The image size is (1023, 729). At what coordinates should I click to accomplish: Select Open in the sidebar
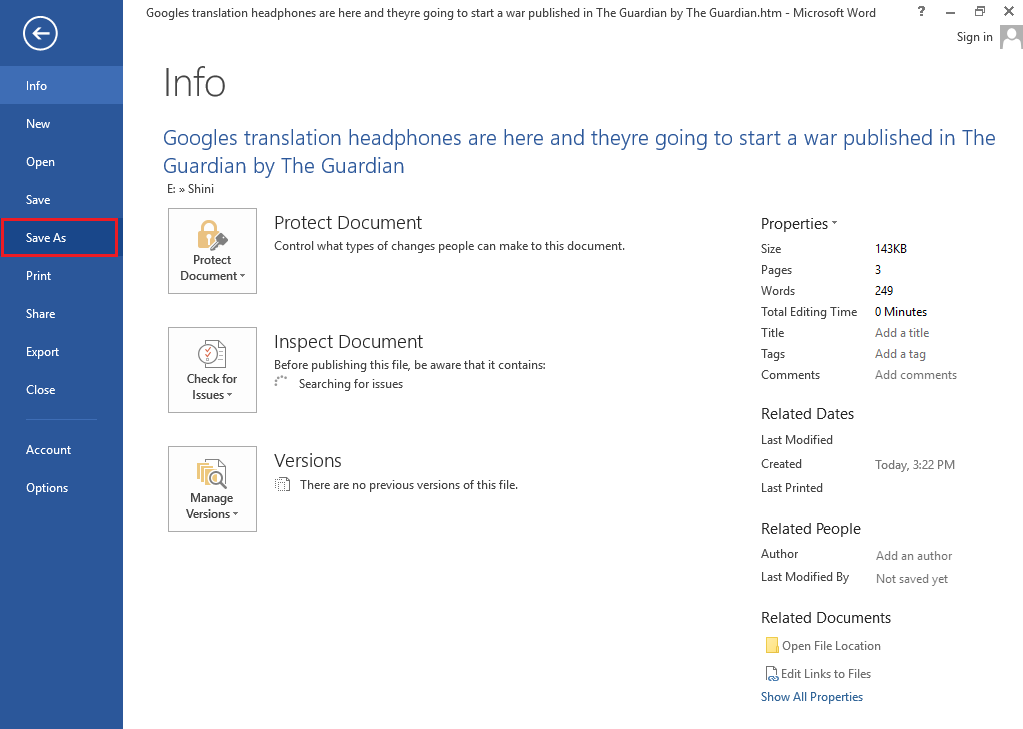61,162
